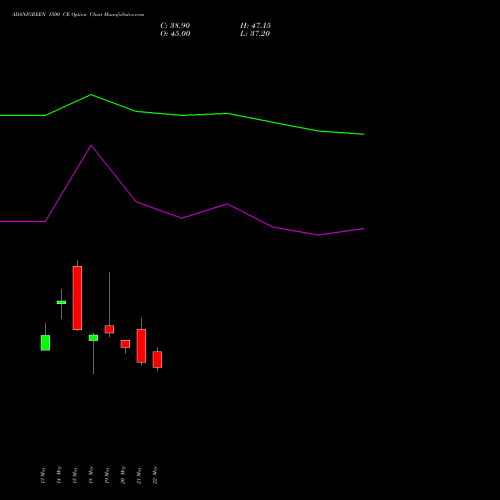Click the peak of the green indicator line
The height and width of the screenshot is (500, 500).
tap(91, 95)
